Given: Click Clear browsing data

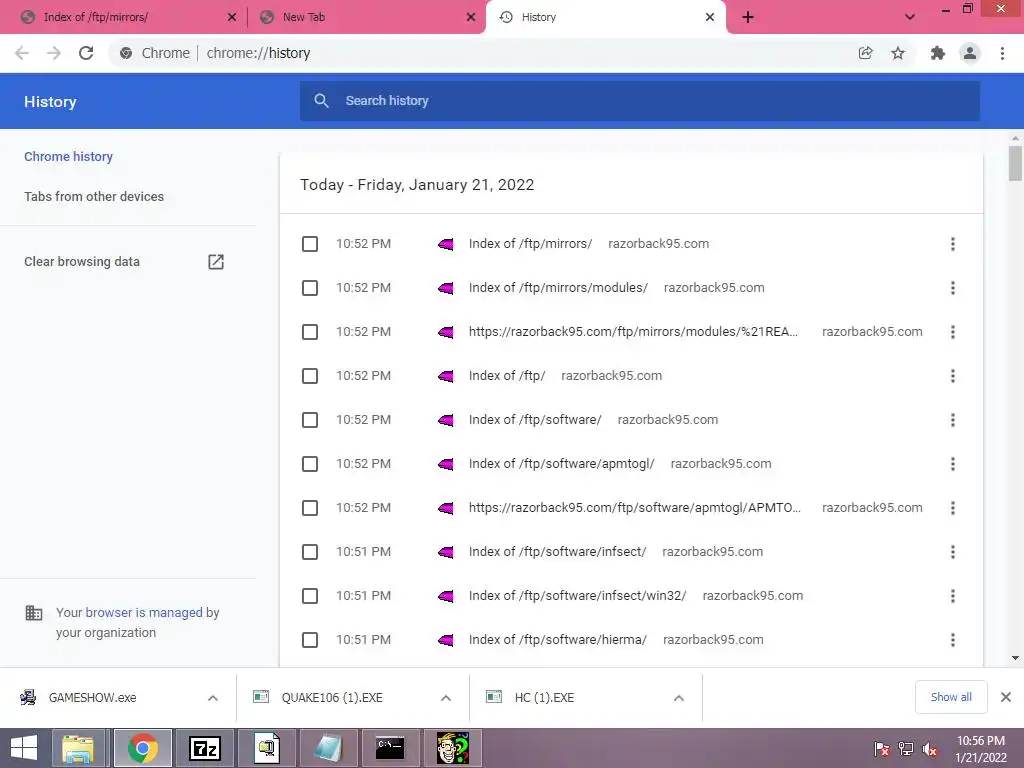Looking at the screenshot, I should pyautogui.click(x=82, y=262).
